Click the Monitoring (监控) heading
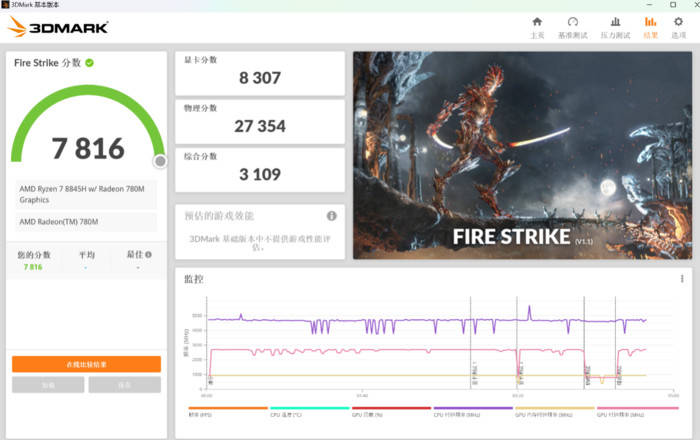This screenshot has height=440, width=700. (x=194, y=279)
